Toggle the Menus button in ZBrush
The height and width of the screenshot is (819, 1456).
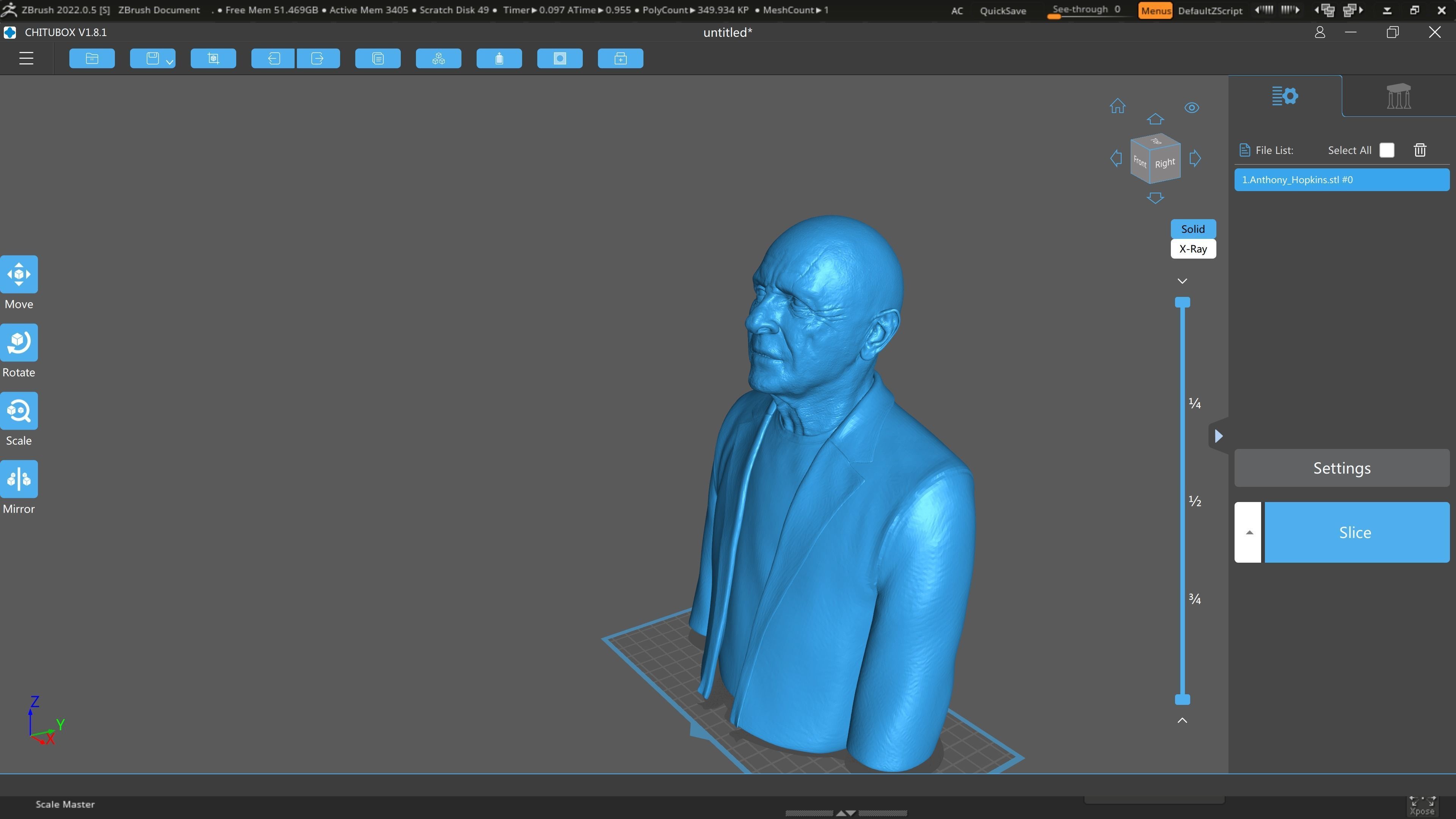pyautogui.click(x=1155, y=10)
